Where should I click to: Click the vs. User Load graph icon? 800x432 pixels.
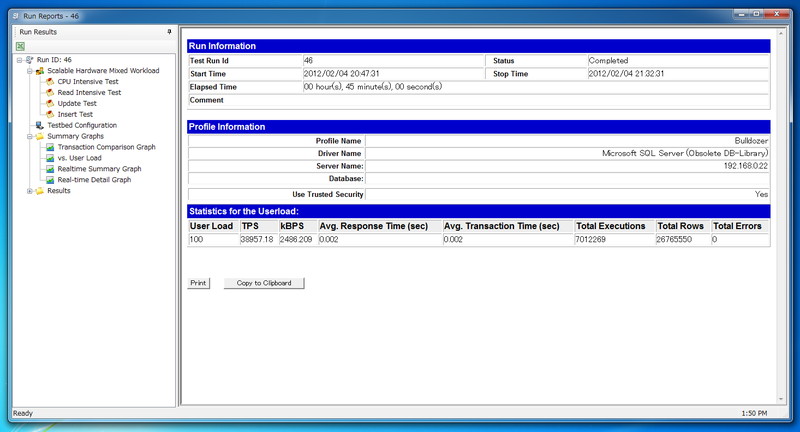point(50,158)
